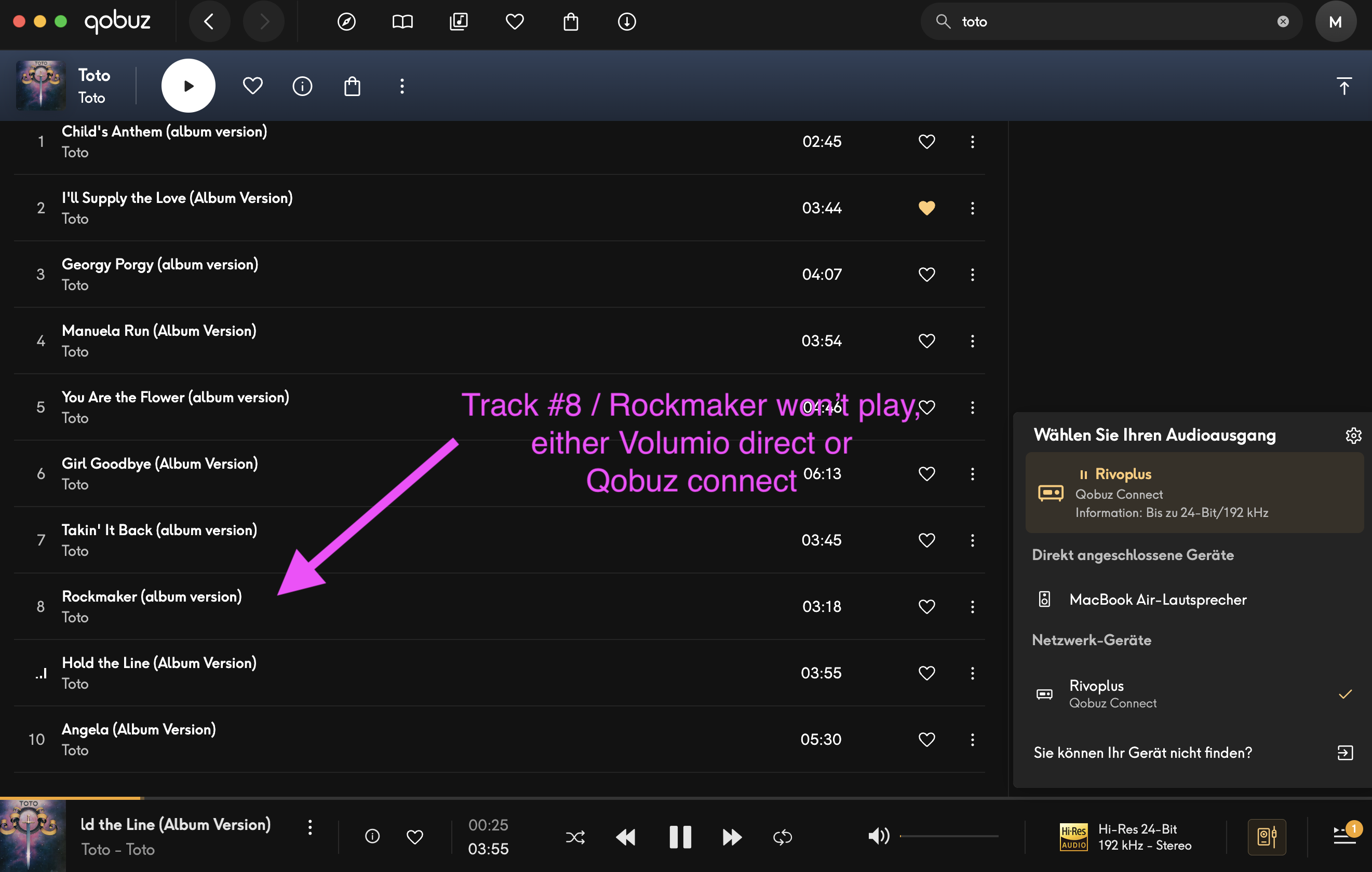This screenshot has height=872, width=1372.
Task: Open the play queue icon
Action: tap(1345, 836)
